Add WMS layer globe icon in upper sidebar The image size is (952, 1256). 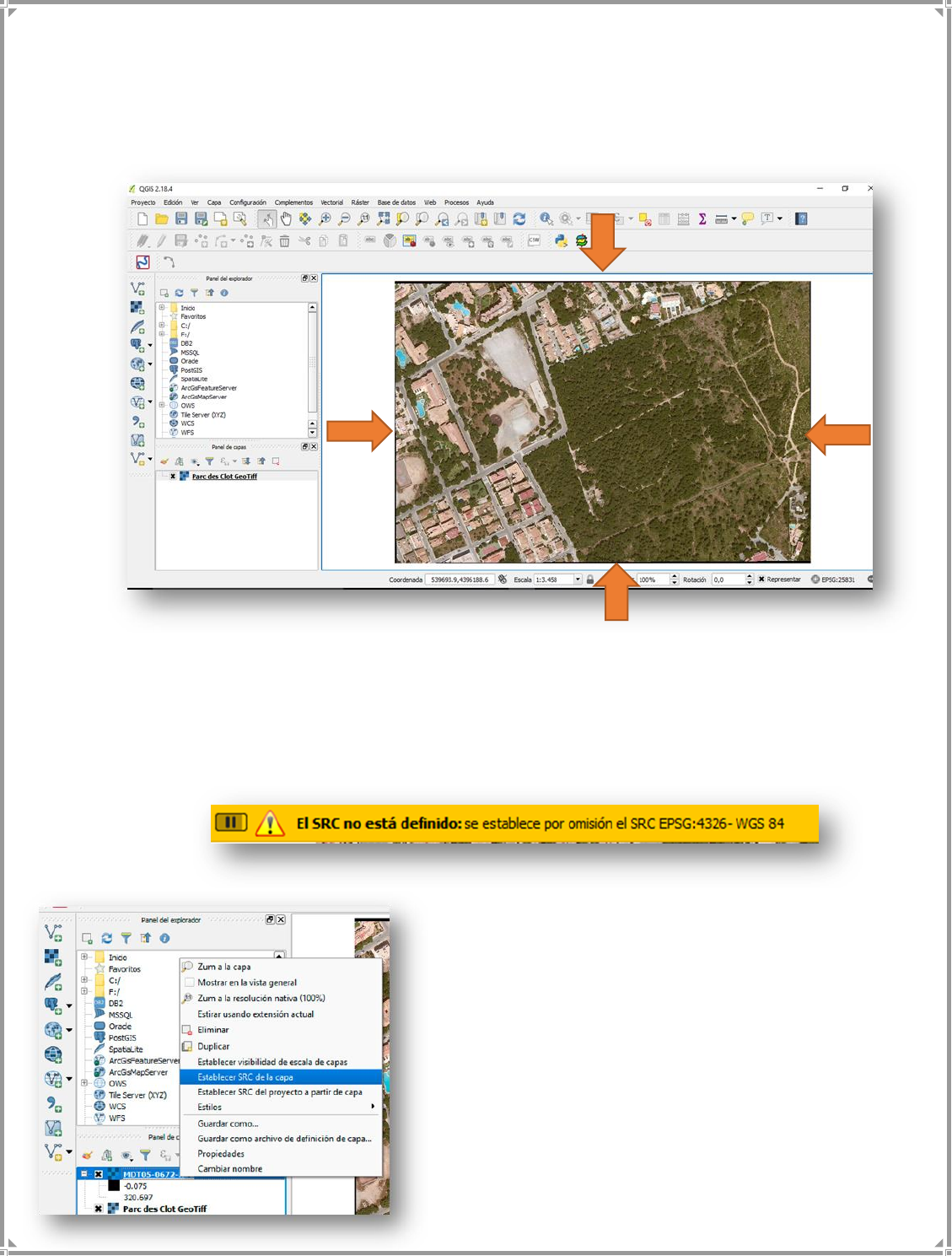137,364
